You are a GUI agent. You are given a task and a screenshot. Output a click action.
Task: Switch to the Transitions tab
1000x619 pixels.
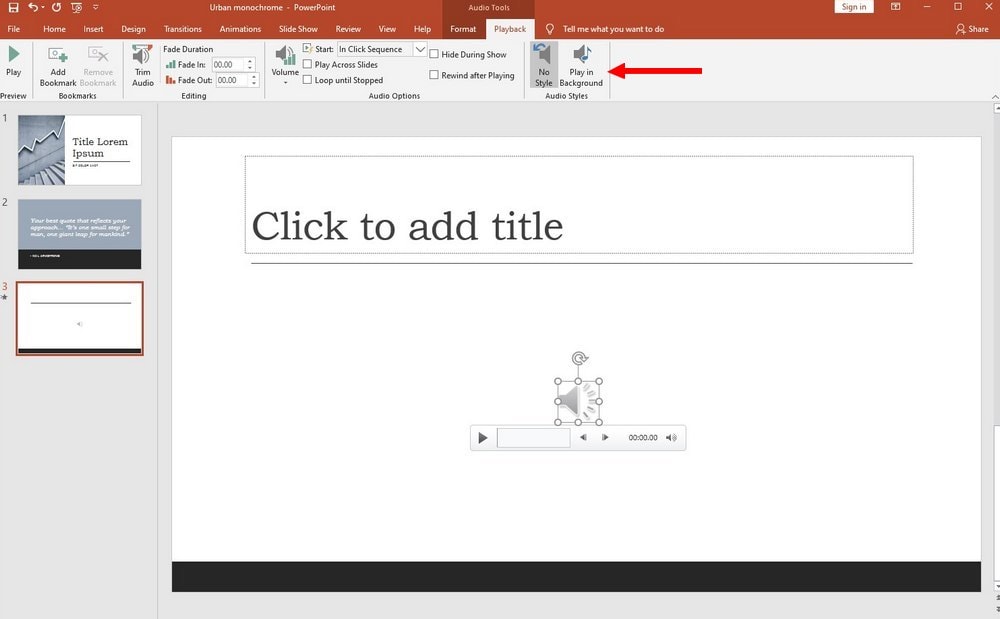tap(182, 29)
